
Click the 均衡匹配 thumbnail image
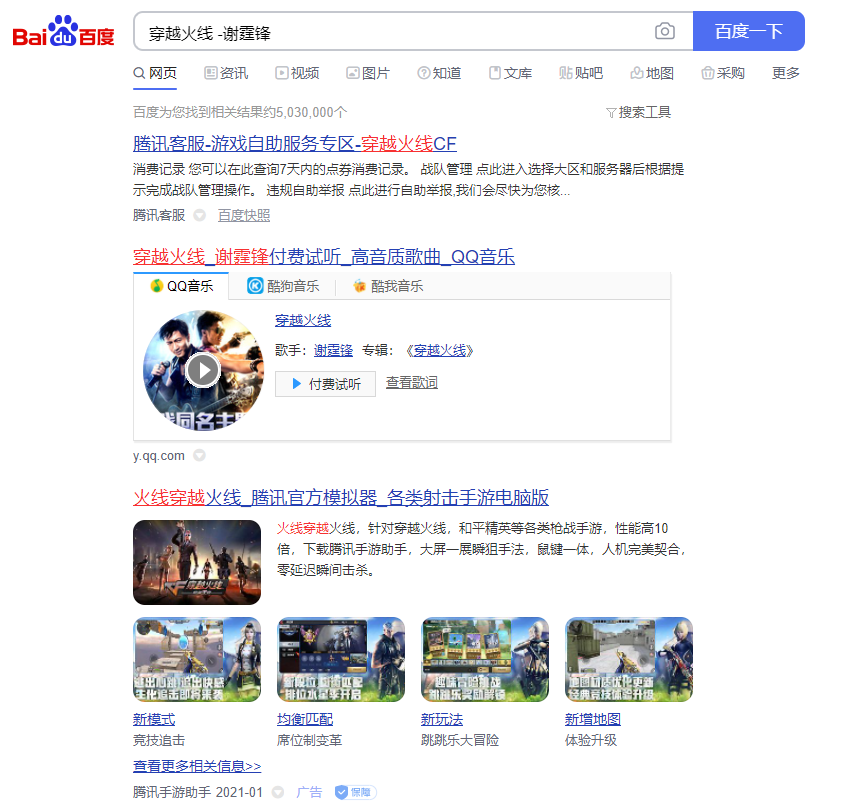click(x=341, y=659)
